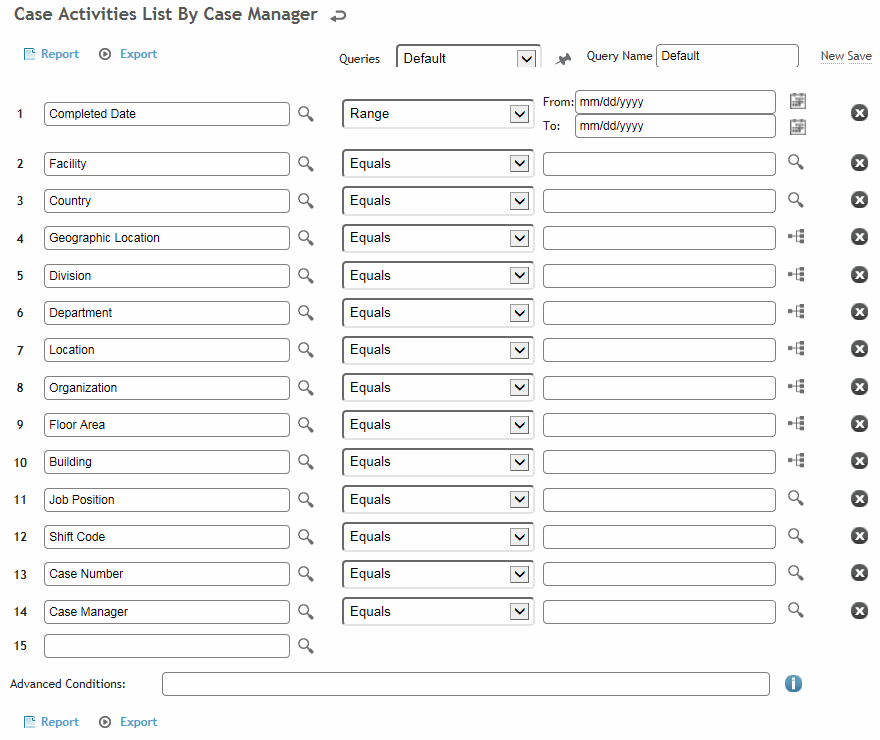Click the Advanced Conditions text field
Screen dimensions: 880x740
(x=466, y=684)
